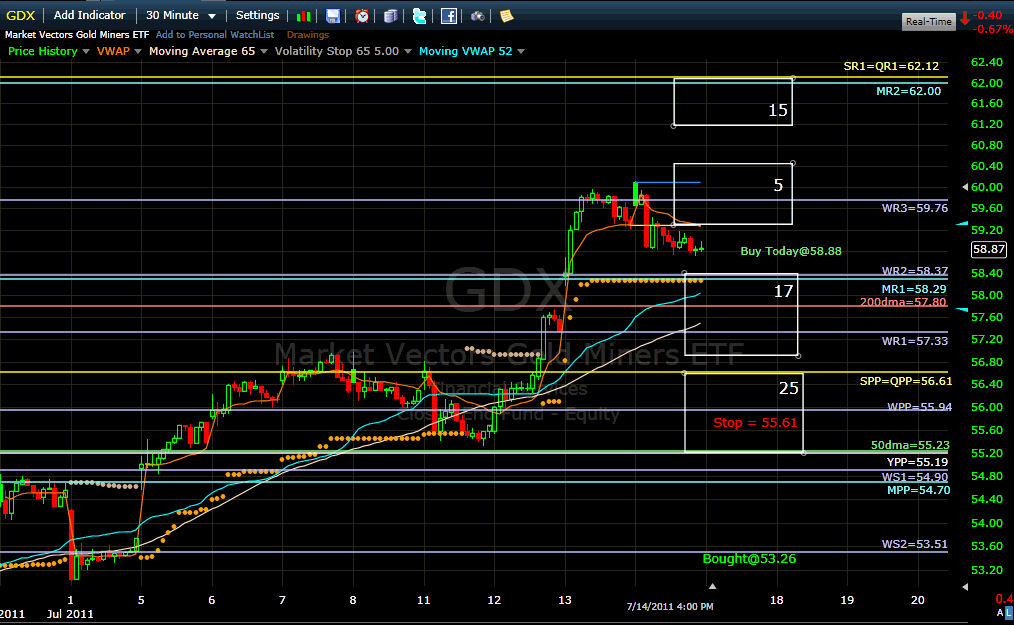Select the MR1=58.29 level label
The image size is (1014, 625).
914,289
